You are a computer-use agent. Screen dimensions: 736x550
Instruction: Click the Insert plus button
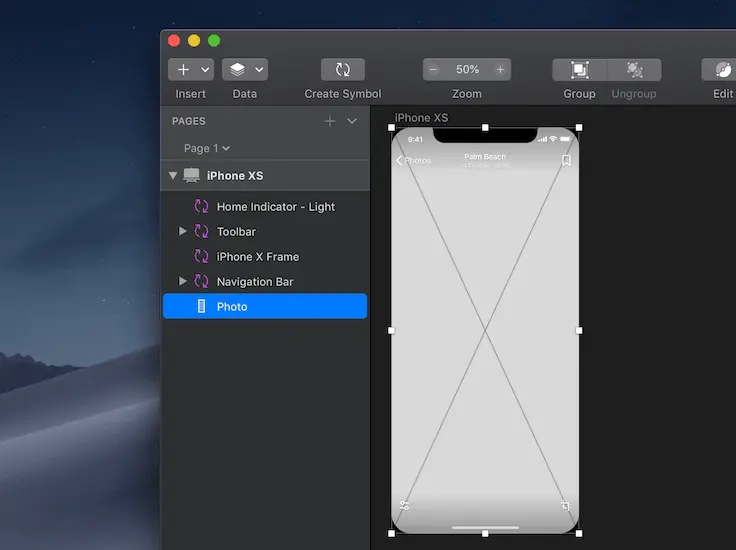pyautogui.click(x=183, y=69)
